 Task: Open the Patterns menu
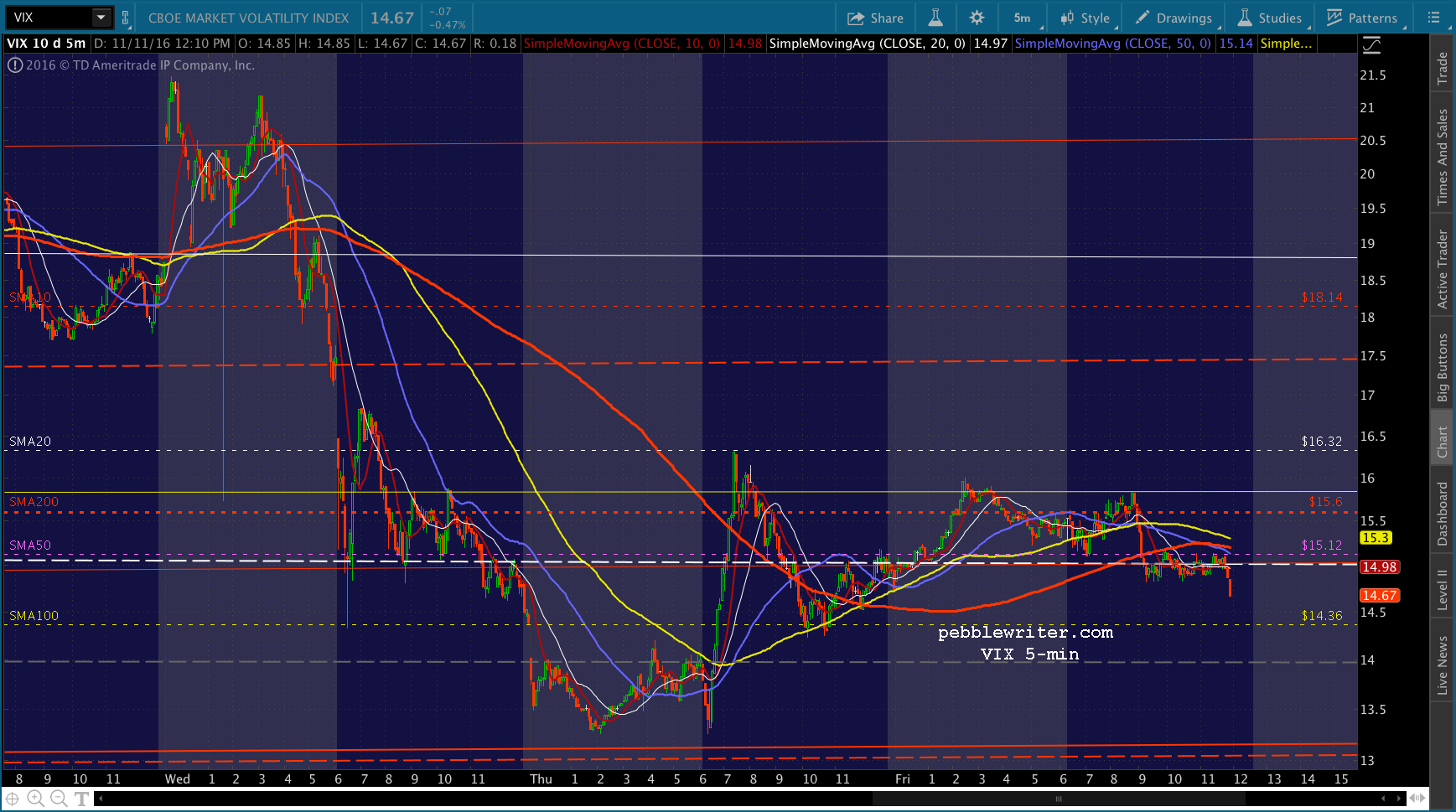[1362, 18]
